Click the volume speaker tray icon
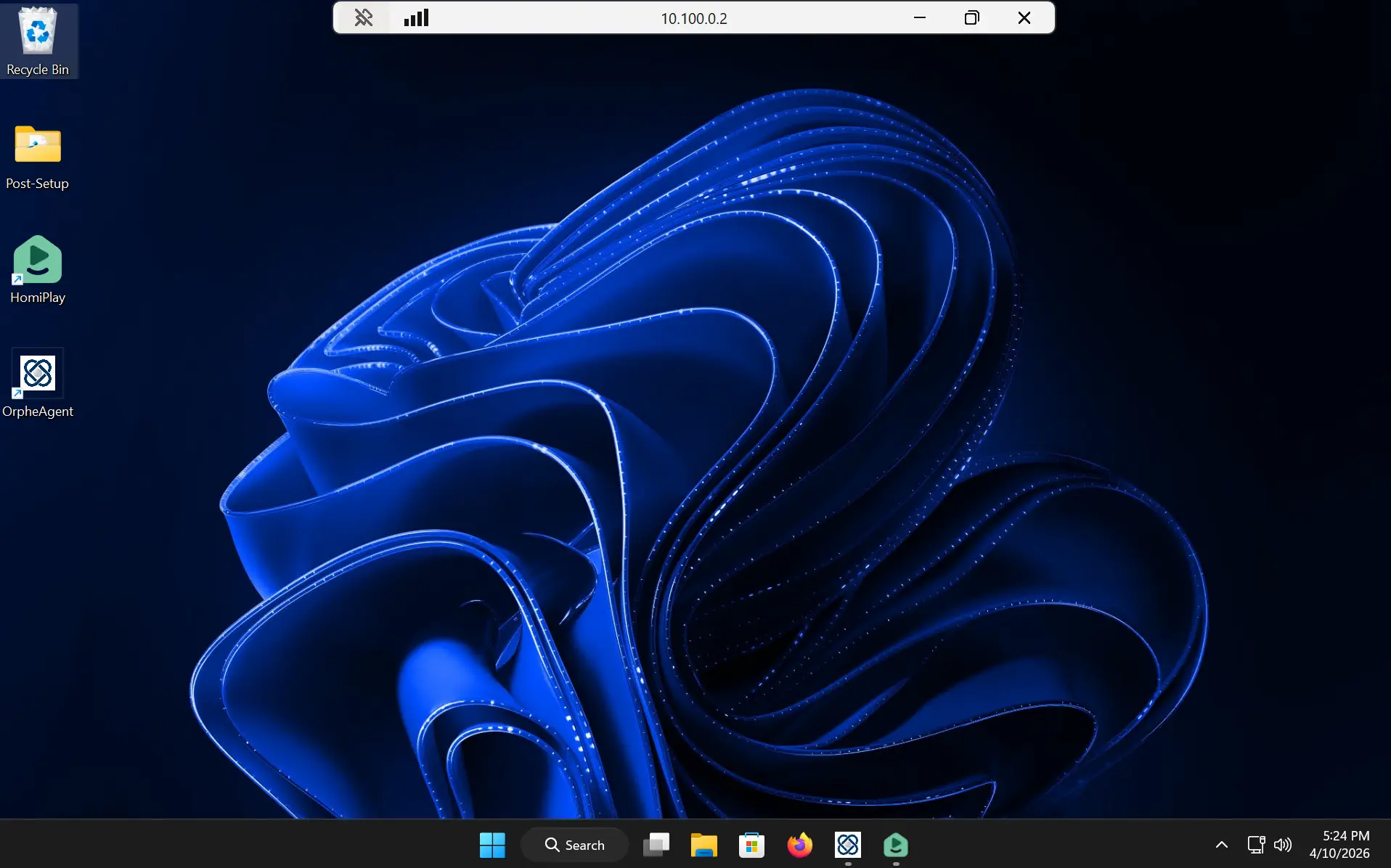 (1283, 845)
